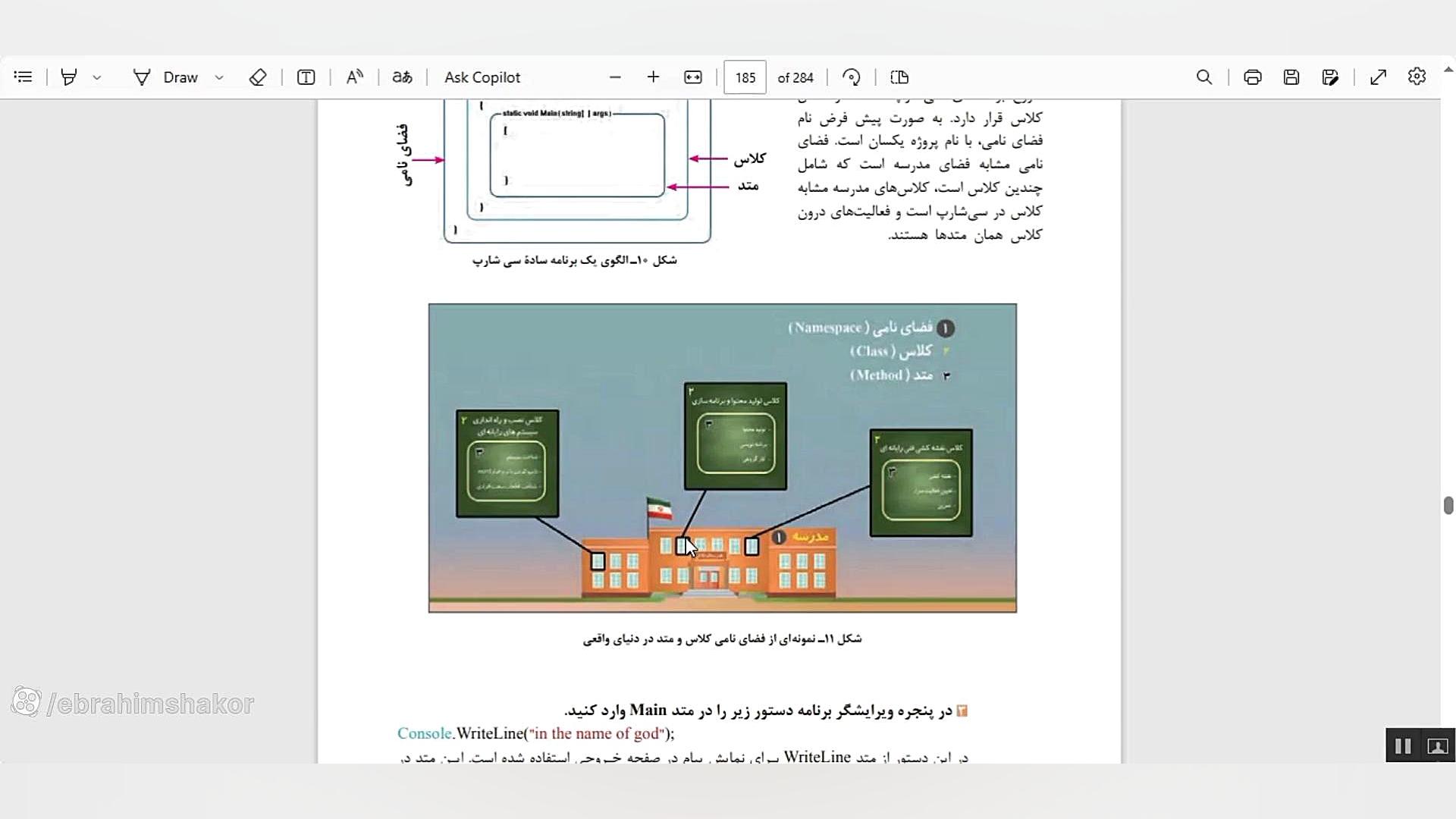Click the scroll up arrow
Image resolution: width=1456 pixels, height=819 pixels.
tap(1448, 70)
